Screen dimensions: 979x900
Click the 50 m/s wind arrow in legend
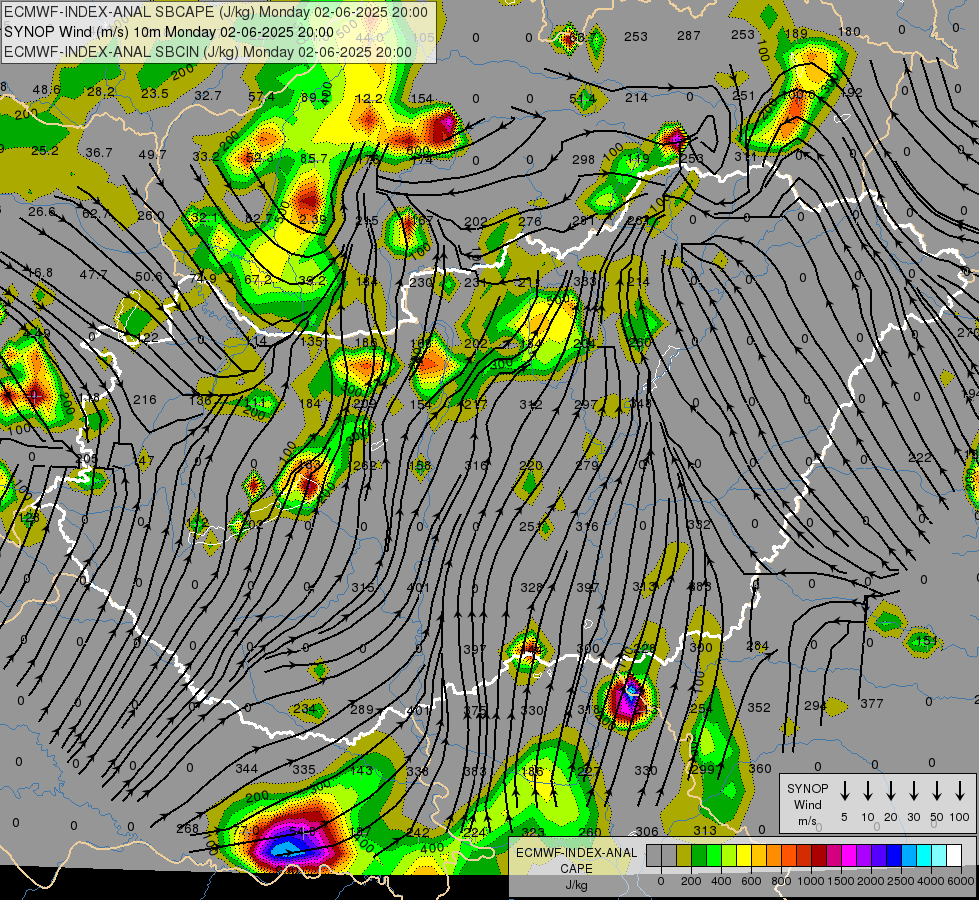click(x=937, y=790)
